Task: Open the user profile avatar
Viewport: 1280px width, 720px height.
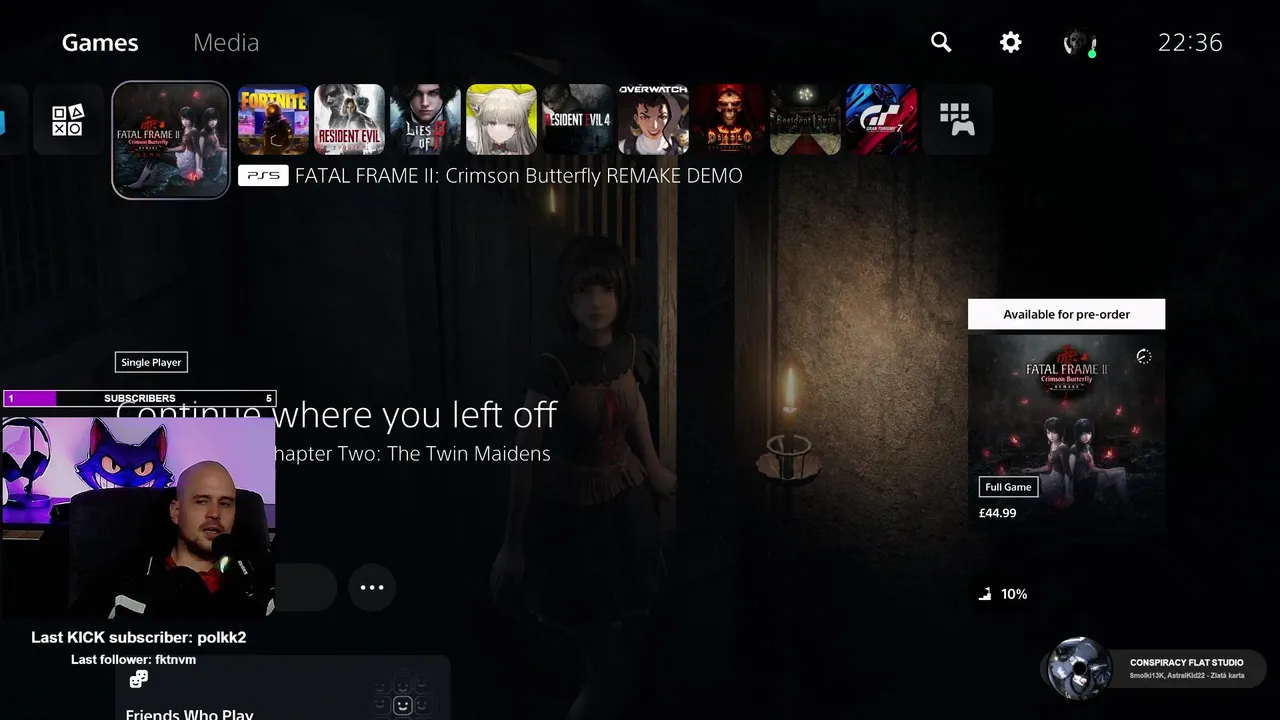Action: 1079,43
